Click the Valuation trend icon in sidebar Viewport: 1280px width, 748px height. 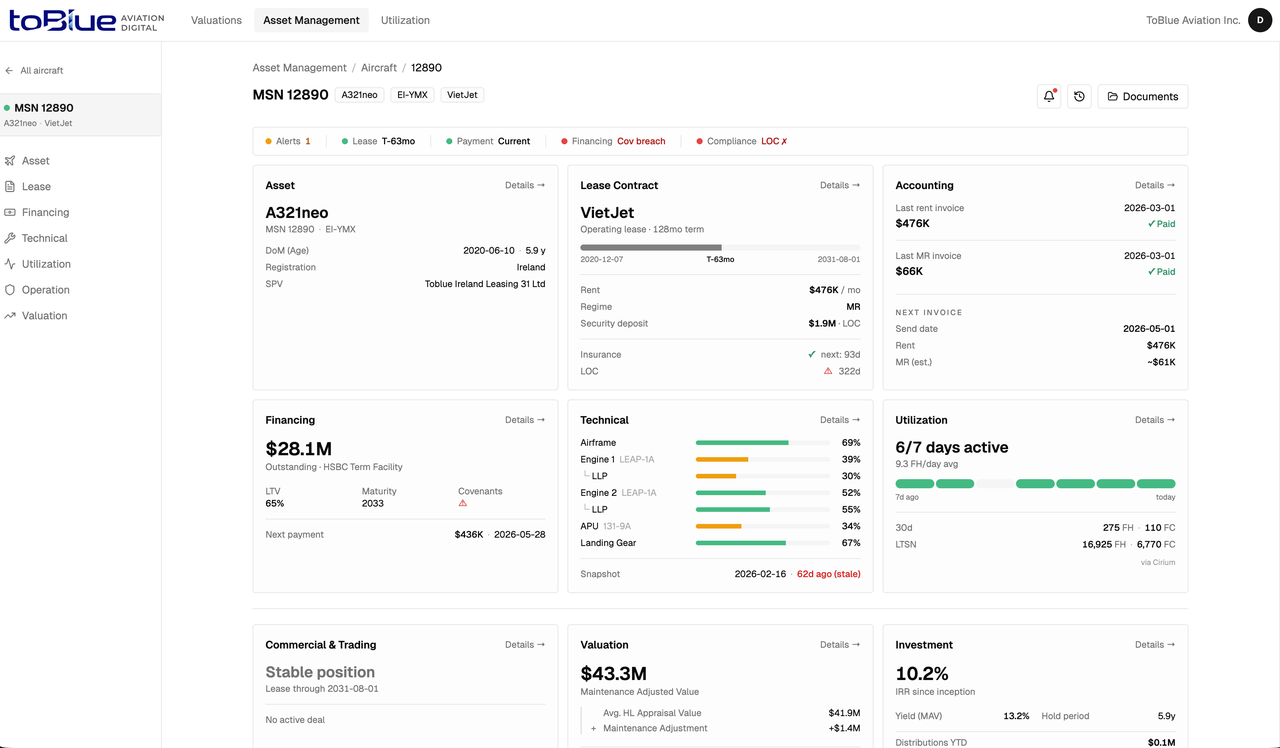[x=10, y=316]
